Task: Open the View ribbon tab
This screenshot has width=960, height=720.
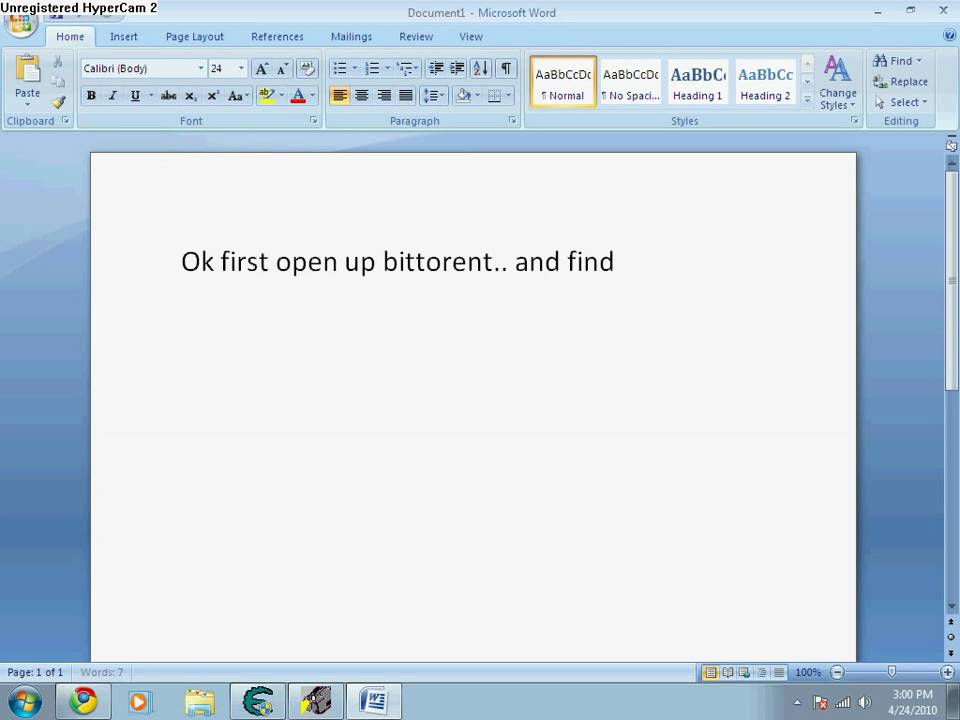Action: [x=471, y=37]
